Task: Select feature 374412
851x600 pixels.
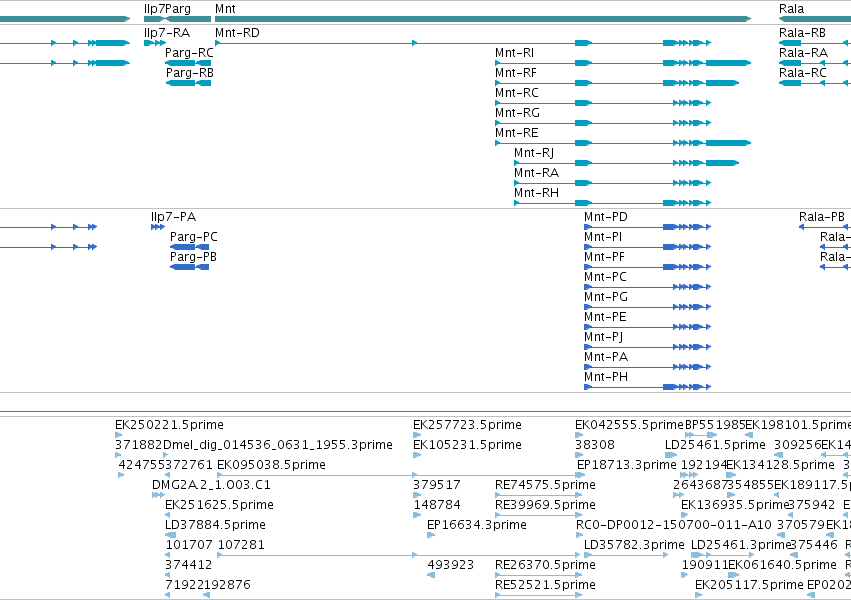Action: [188, 565]
